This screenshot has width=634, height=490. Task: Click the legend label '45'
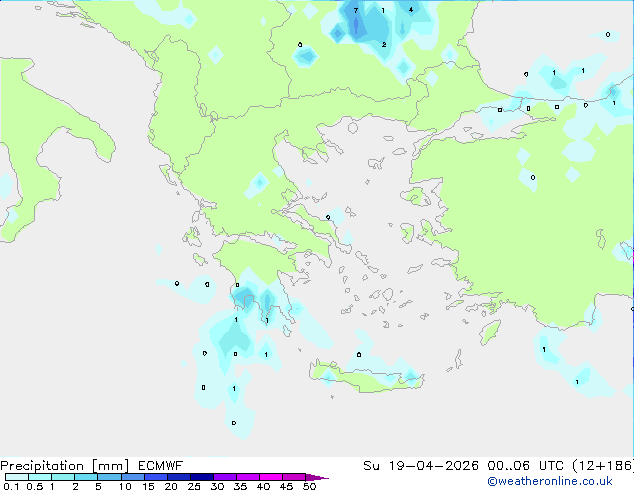pos(286,486)
